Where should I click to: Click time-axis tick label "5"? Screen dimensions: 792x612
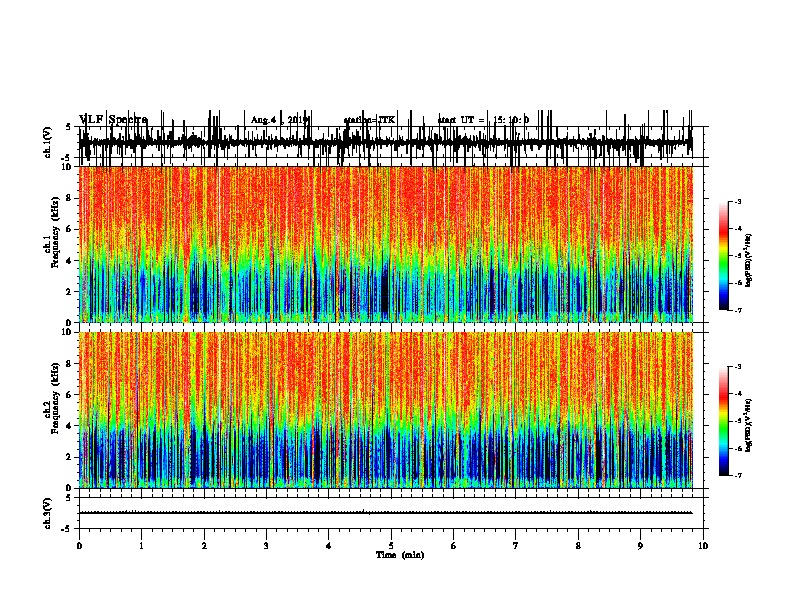[391, 546]
